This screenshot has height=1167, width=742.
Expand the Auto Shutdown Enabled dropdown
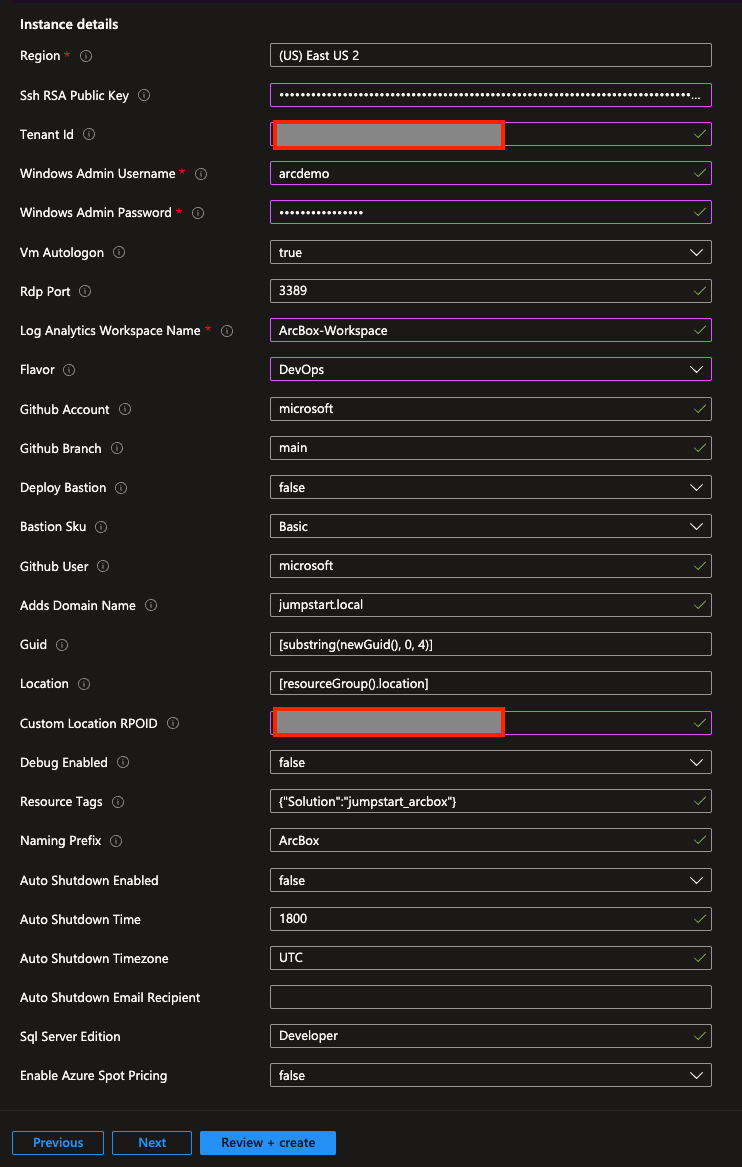point(490,880)
